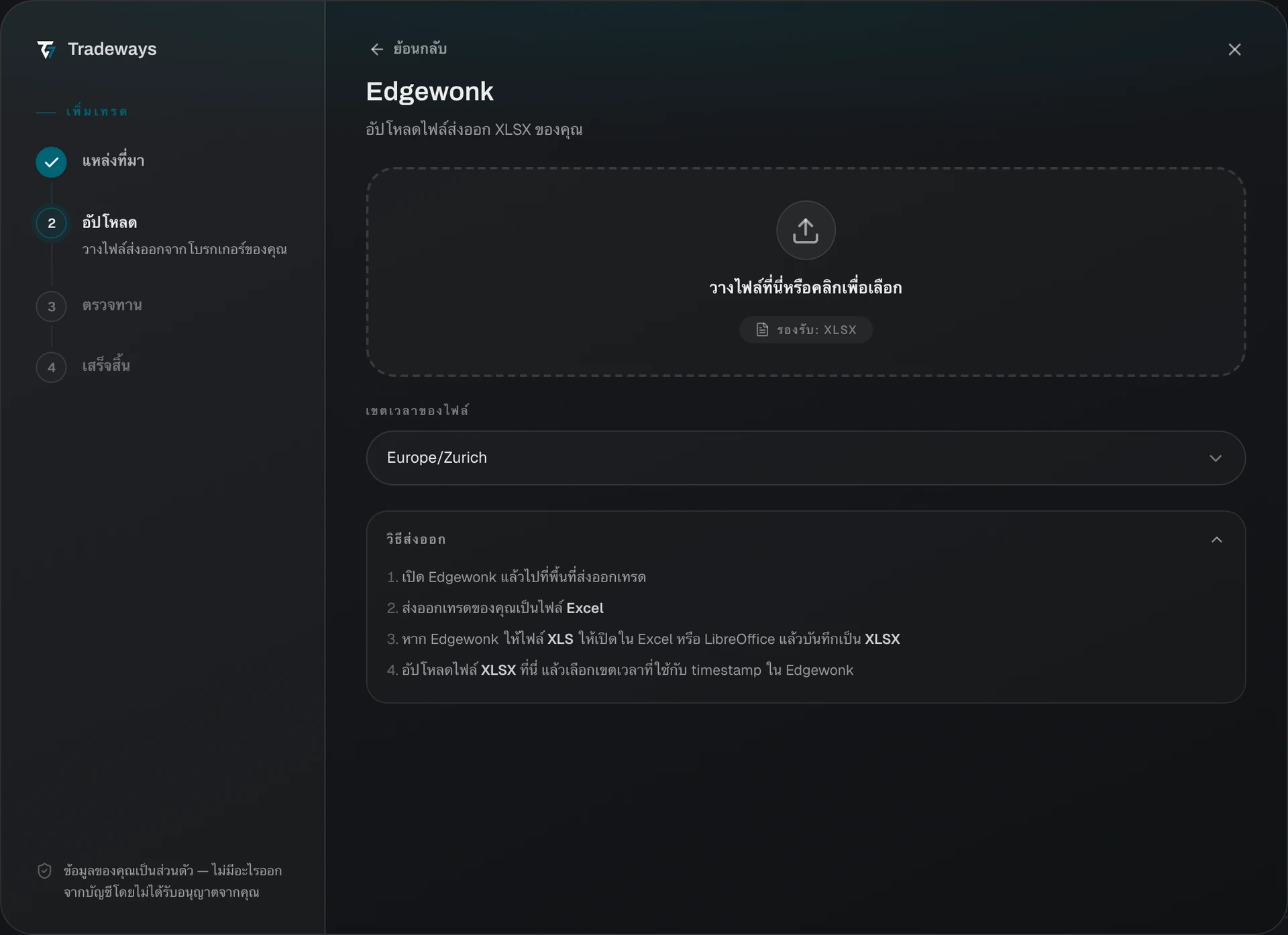
Task: Click the ตรวจทาน step label
Action: point(112,306)
